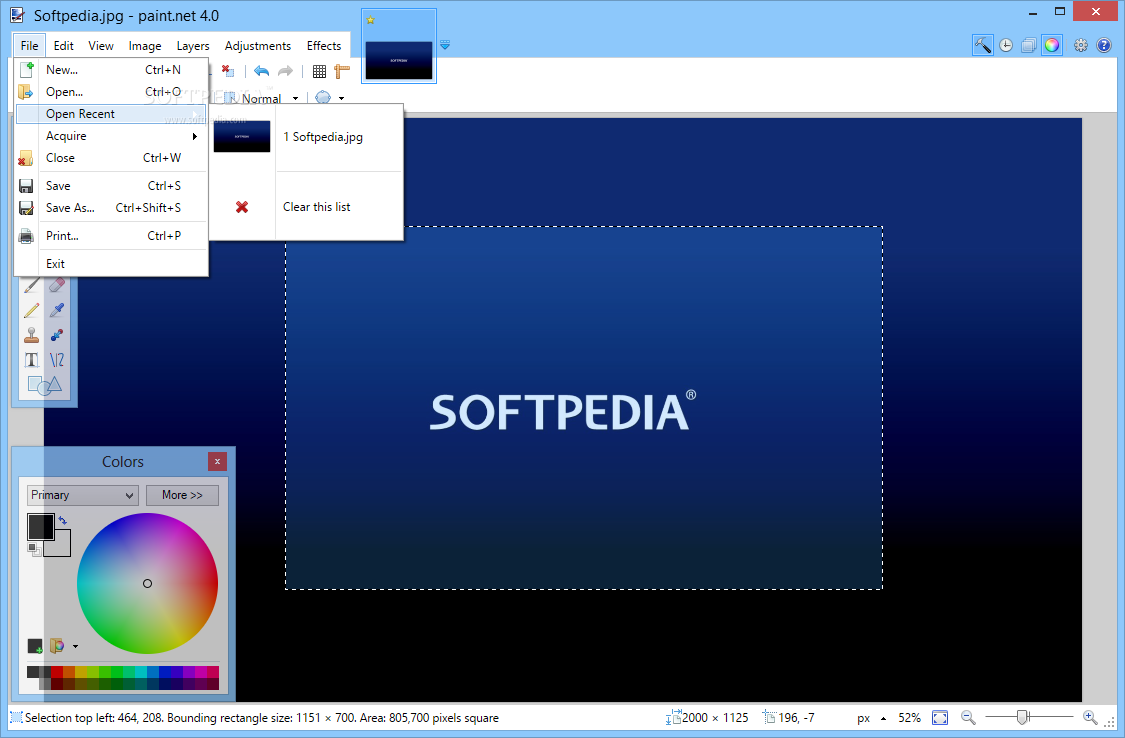The height and width of the screenshot is (738, 1125).
Task: Choose Close from File menu
Action: tap(111, 158)
